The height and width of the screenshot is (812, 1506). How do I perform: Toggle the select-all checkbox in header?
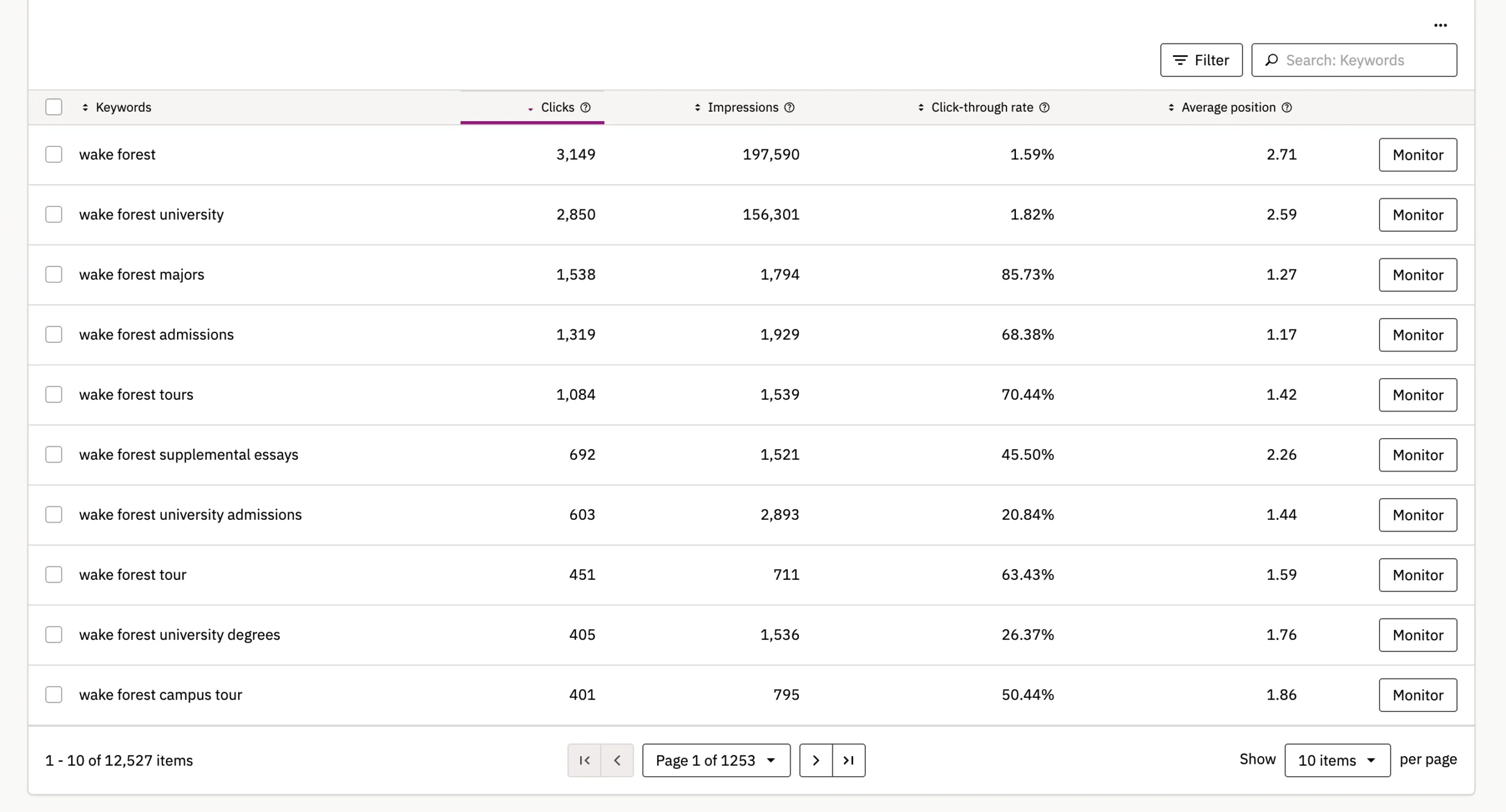tap(54, 107)
